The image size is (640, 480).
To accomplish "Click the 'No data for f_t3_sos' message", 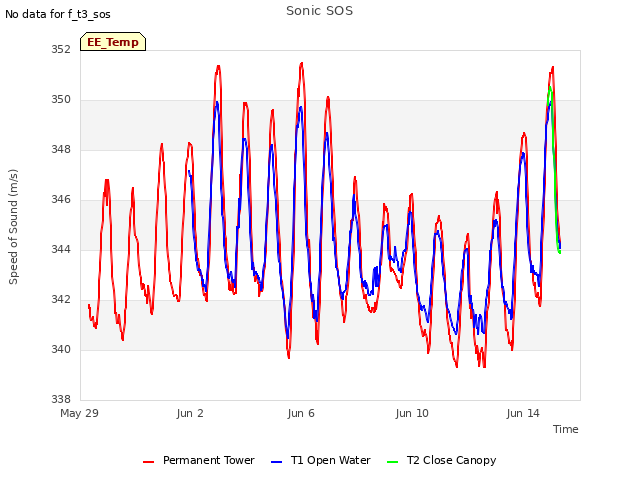I will pyautogui.click(x=58, y=14).
